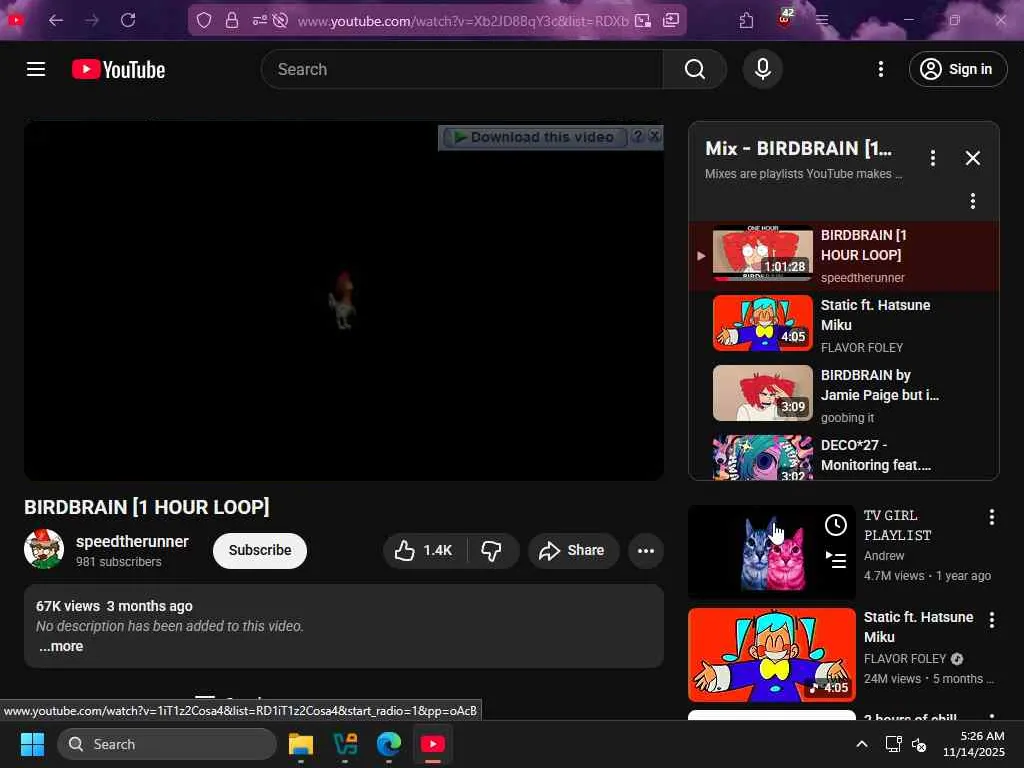Open browser extensions puzzle icon
The width and height of the screenshot is (1024, 768).
[x=746, y=21]
